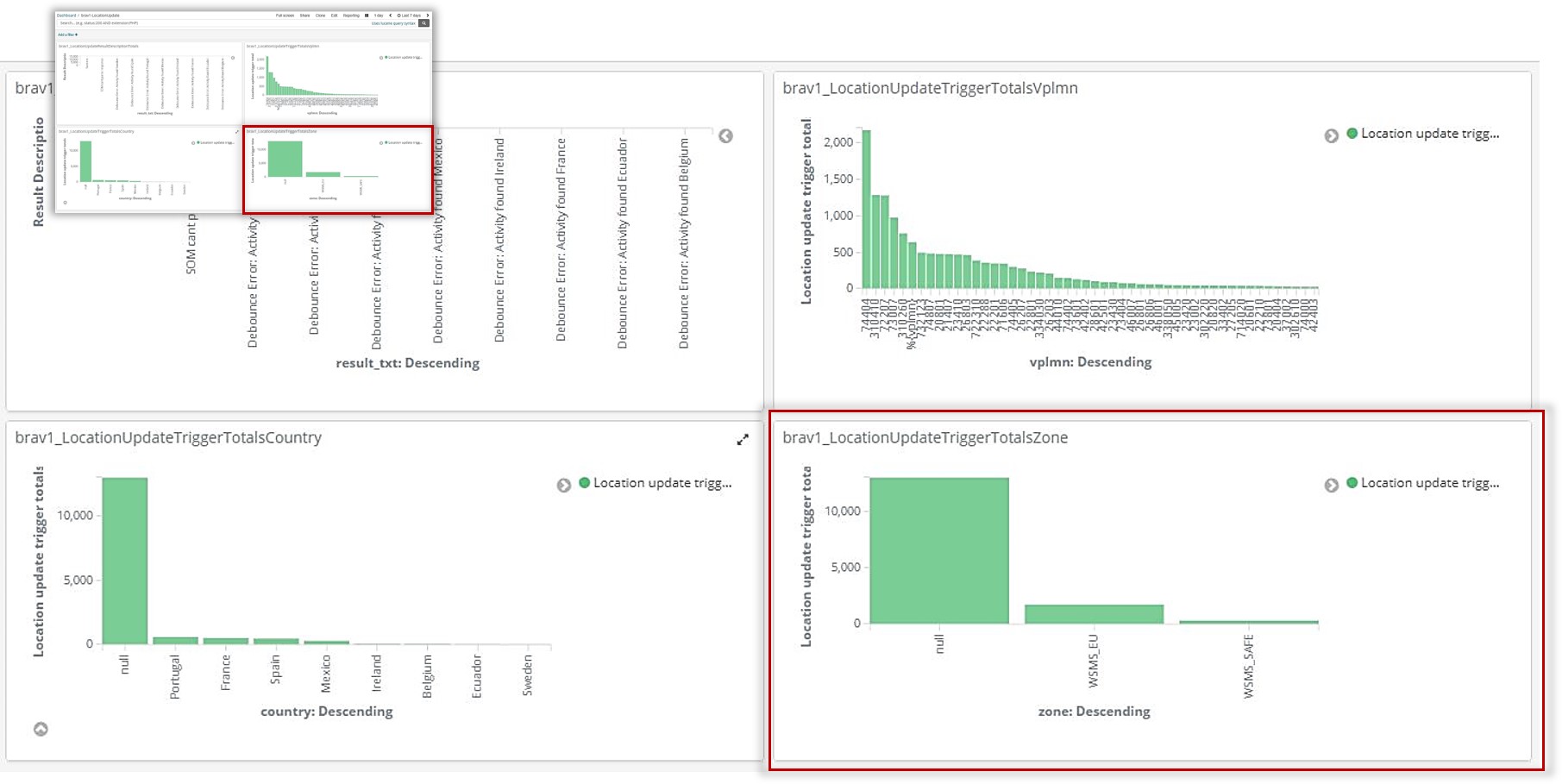
Task: Click the Spain bar in the country chart
Action: point(276,641)
